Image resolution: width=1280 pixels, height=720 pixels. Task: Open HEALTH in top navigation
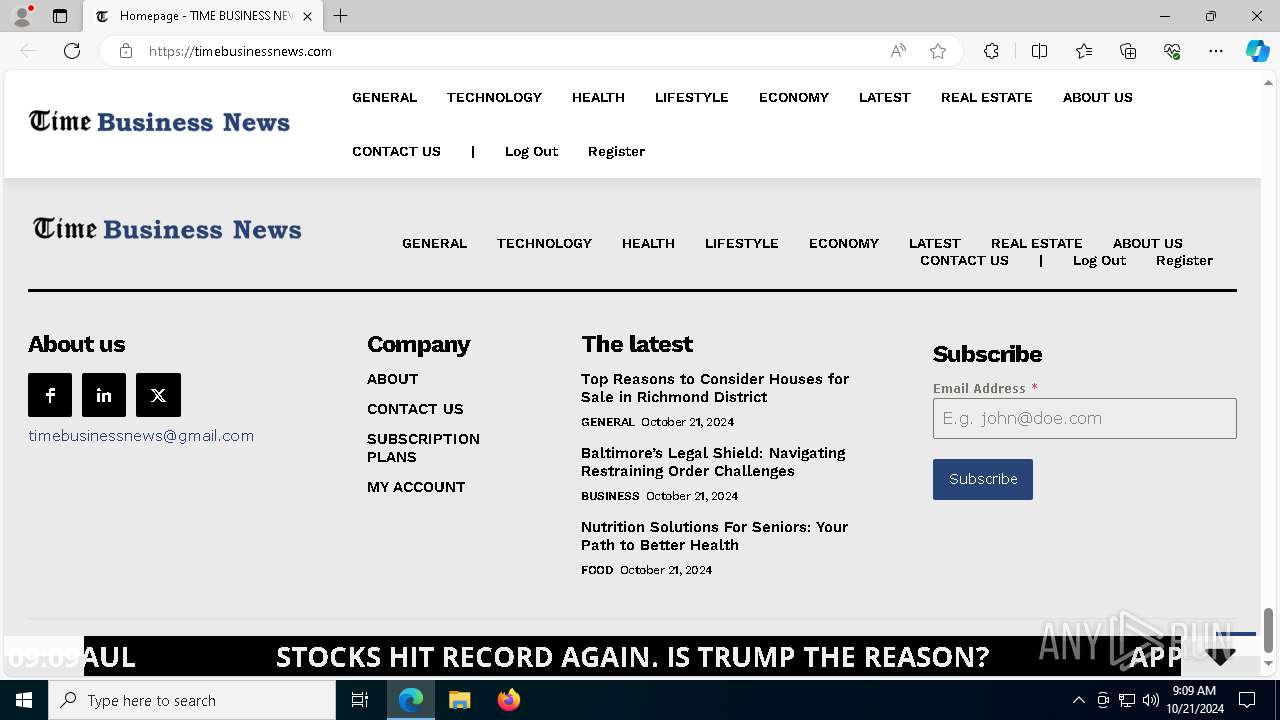(x=598, y=97)
